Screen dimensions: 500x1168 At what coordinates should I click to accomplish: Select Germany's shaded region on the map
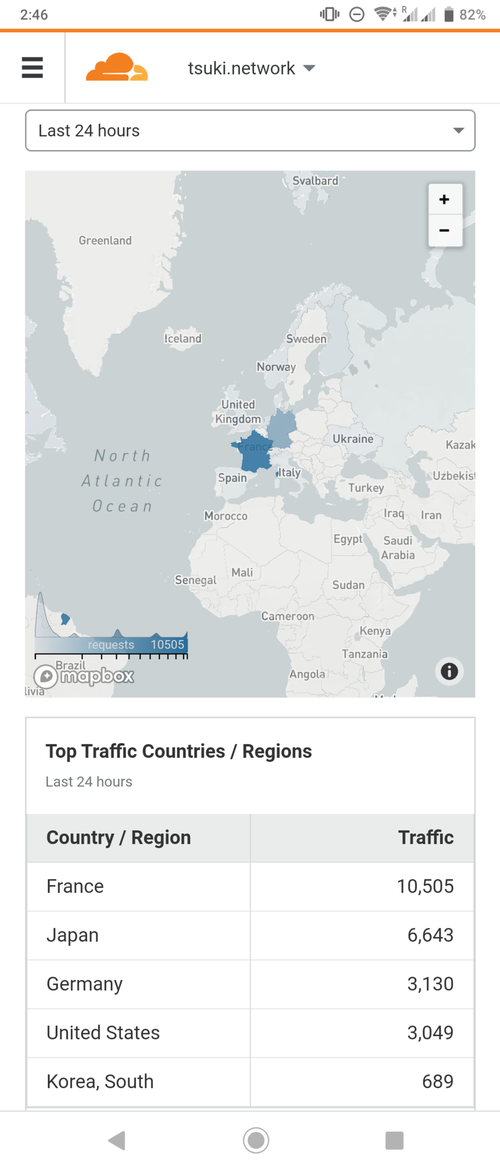pos(282,429)
